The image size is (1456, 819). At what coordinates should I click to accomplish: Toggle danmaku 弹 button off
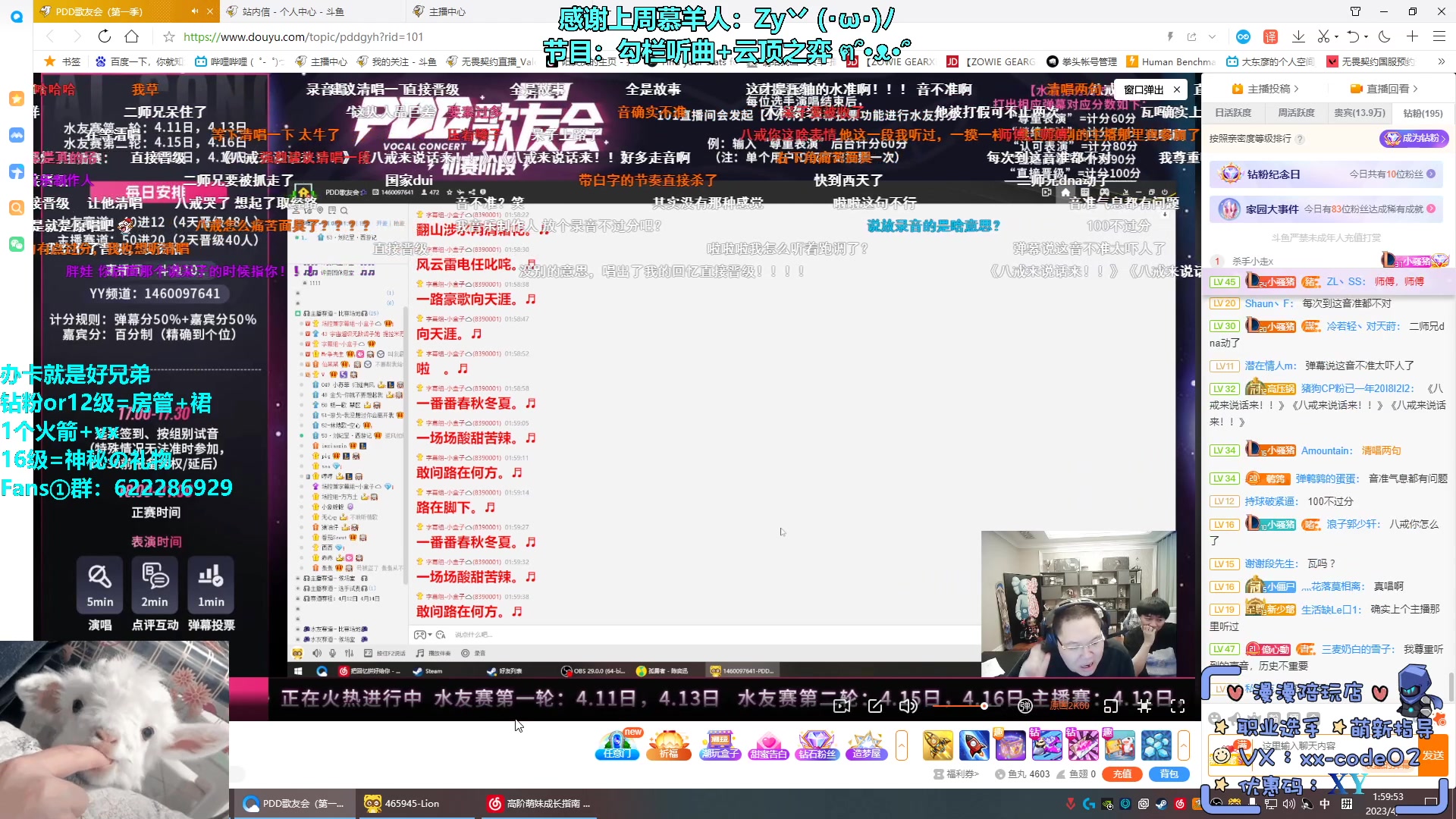(x=1025, y=707)
